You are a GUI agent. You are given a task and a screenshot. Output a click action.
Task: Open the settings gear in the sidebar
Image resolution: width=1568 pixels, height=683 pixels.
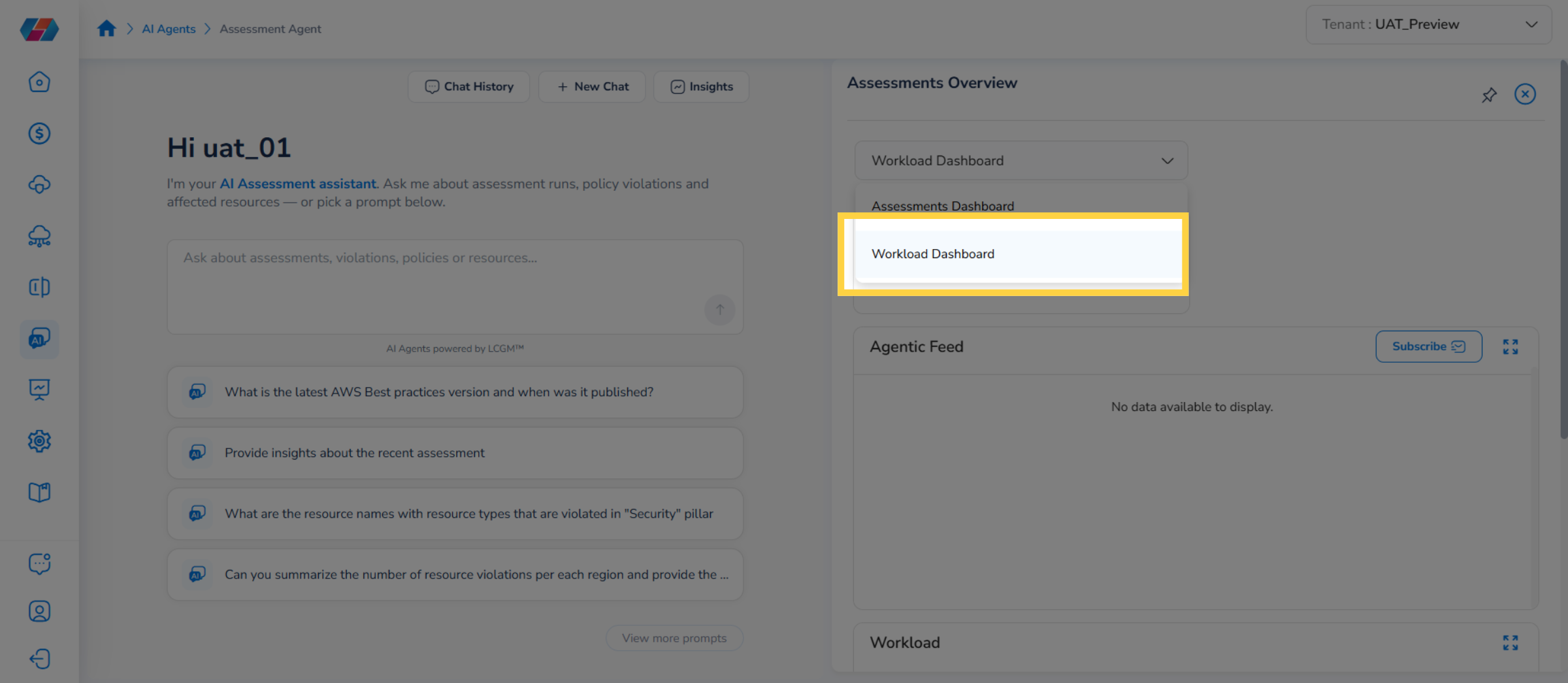[x=39, y=441]
